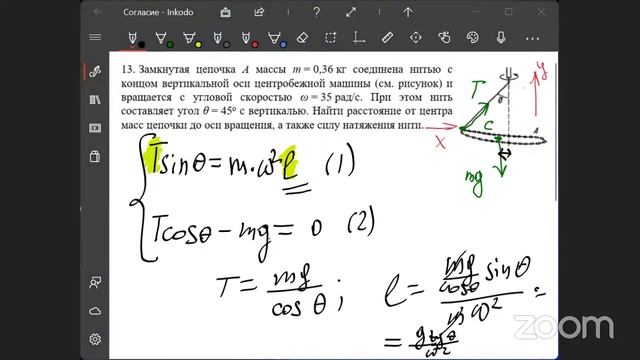Open the hamburger menu in Inkodo
Screen dimensions: 640x360
coord(95,37)
